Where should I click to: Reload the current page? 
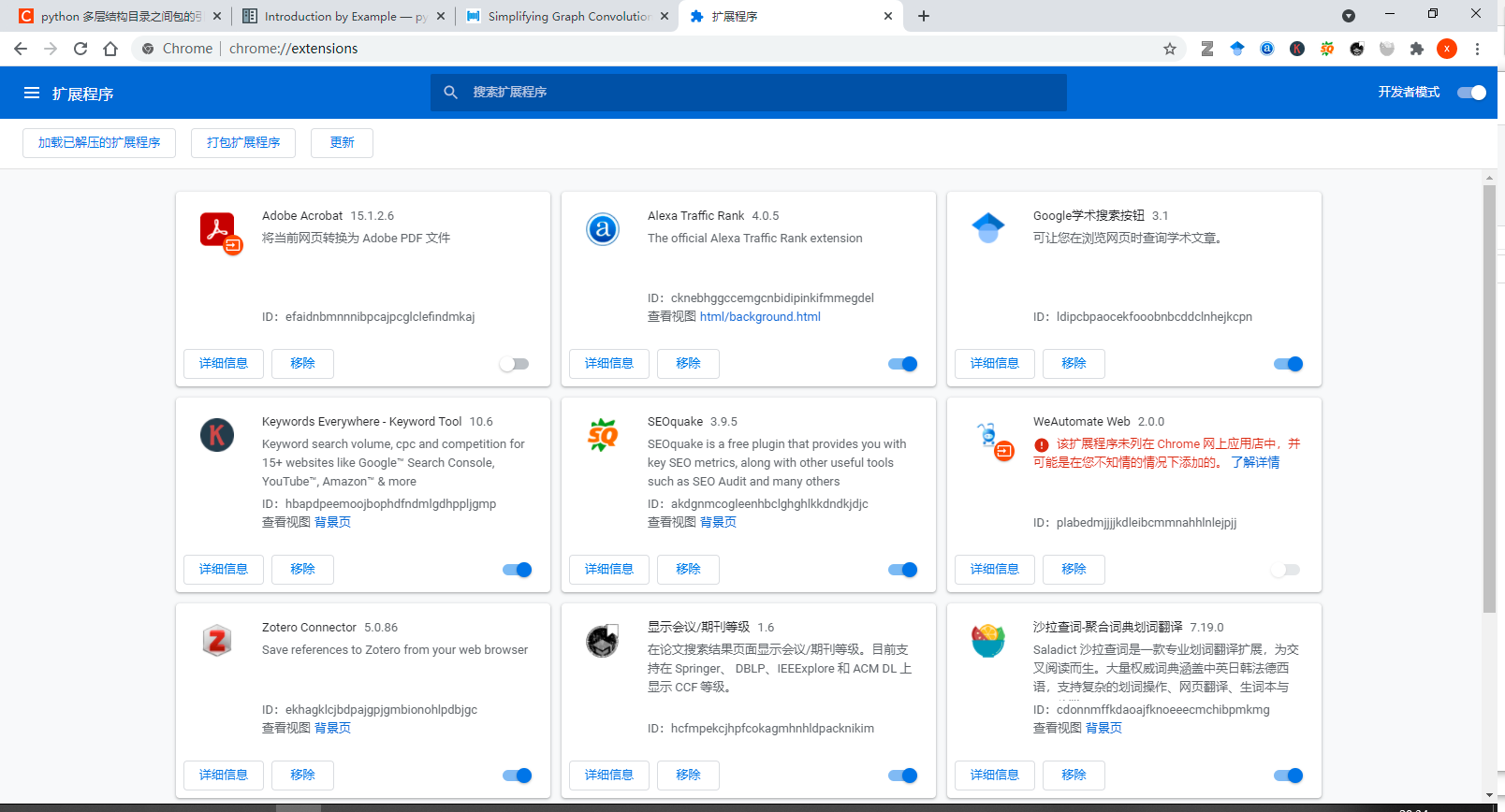[80, 49]
